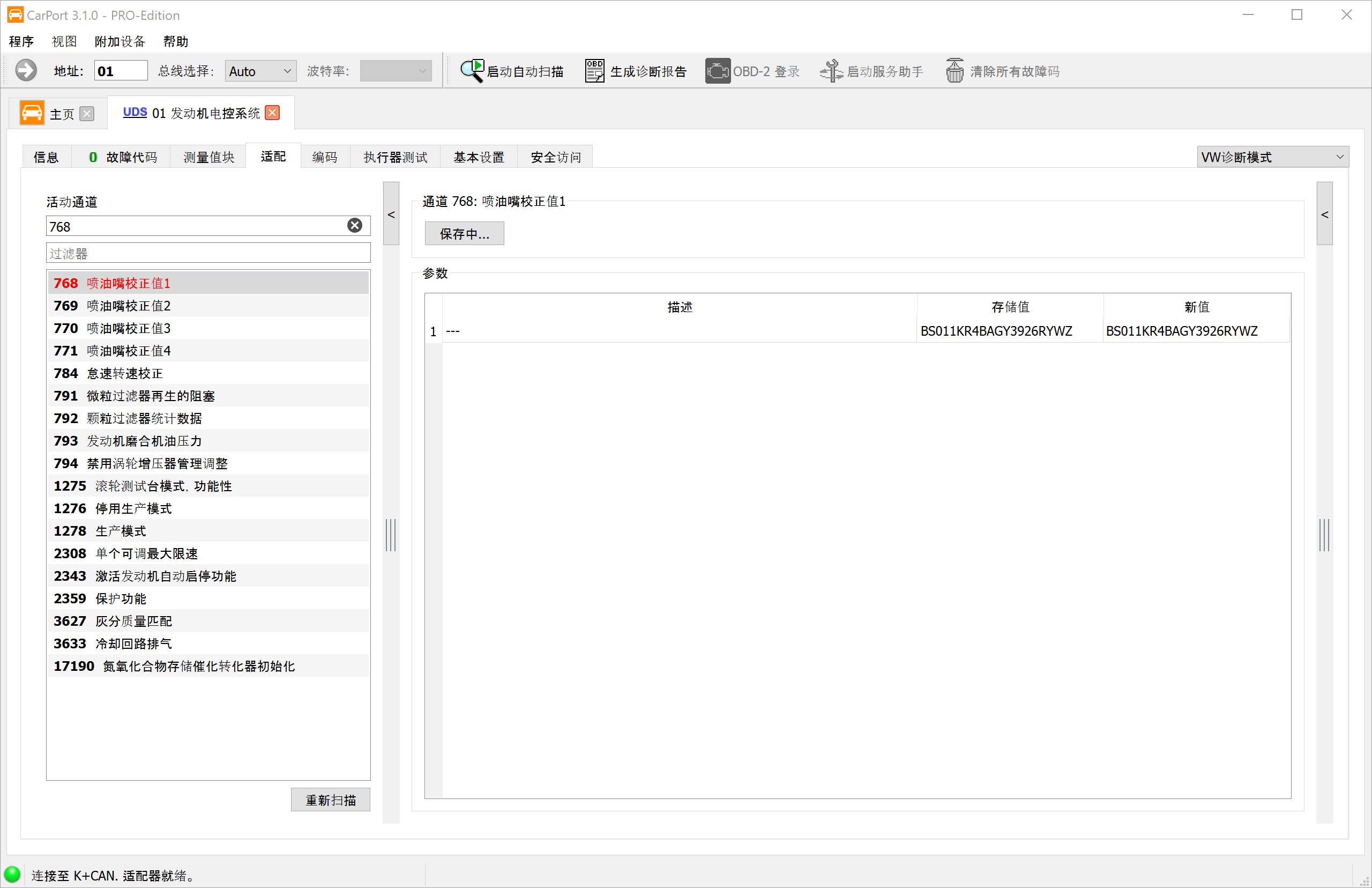
Task: Select channel 1278 生产模式
Action: [208, 530]
